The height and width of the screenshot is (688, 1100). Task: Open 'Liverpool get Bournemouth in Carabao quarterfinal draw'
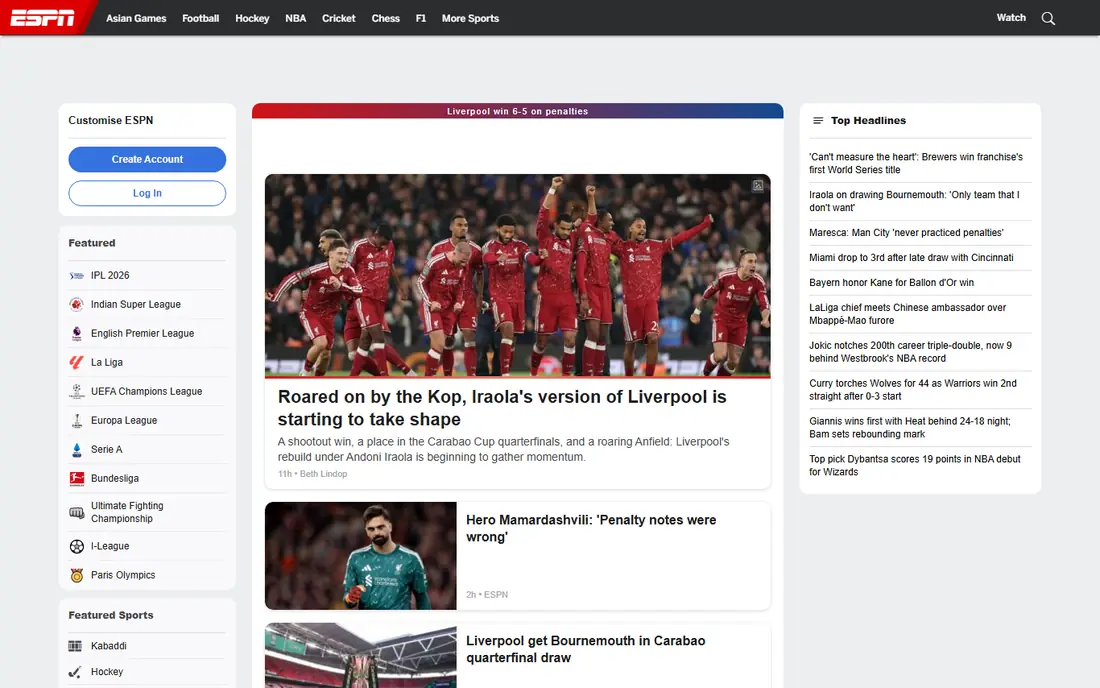click(x=586, y=649)
